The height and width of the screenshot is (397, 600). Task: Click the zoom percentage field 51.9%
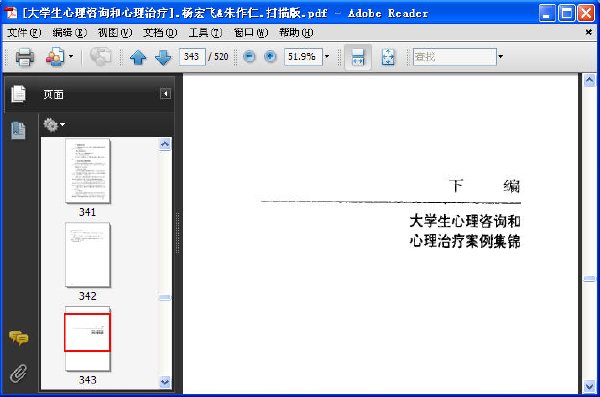[303, 57]
